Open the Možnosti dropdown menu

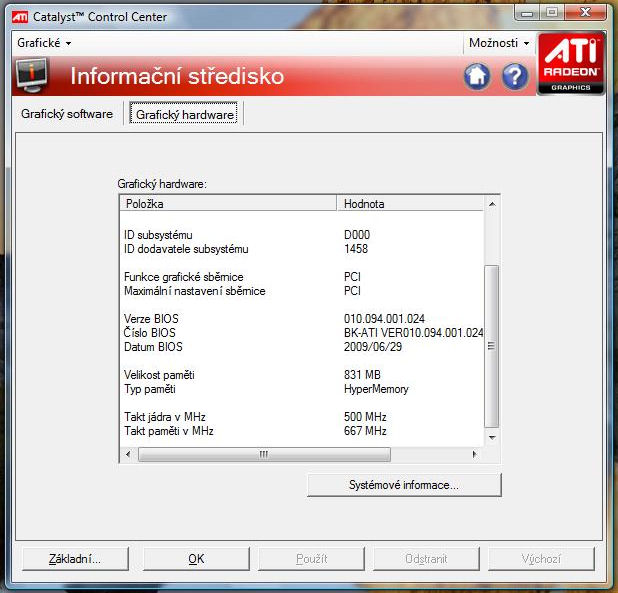tap(499, 43)
